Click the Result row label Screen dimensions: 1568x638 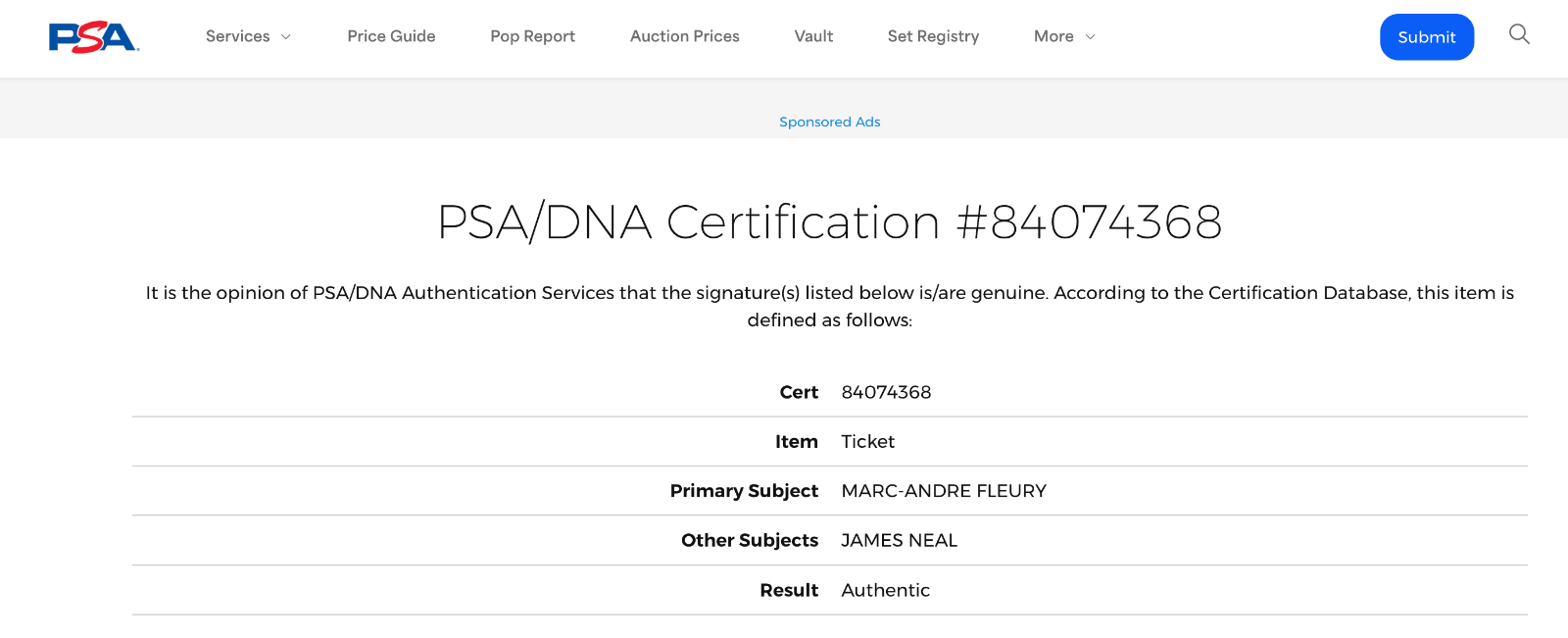pyautogui.click(x=789, y=590)
